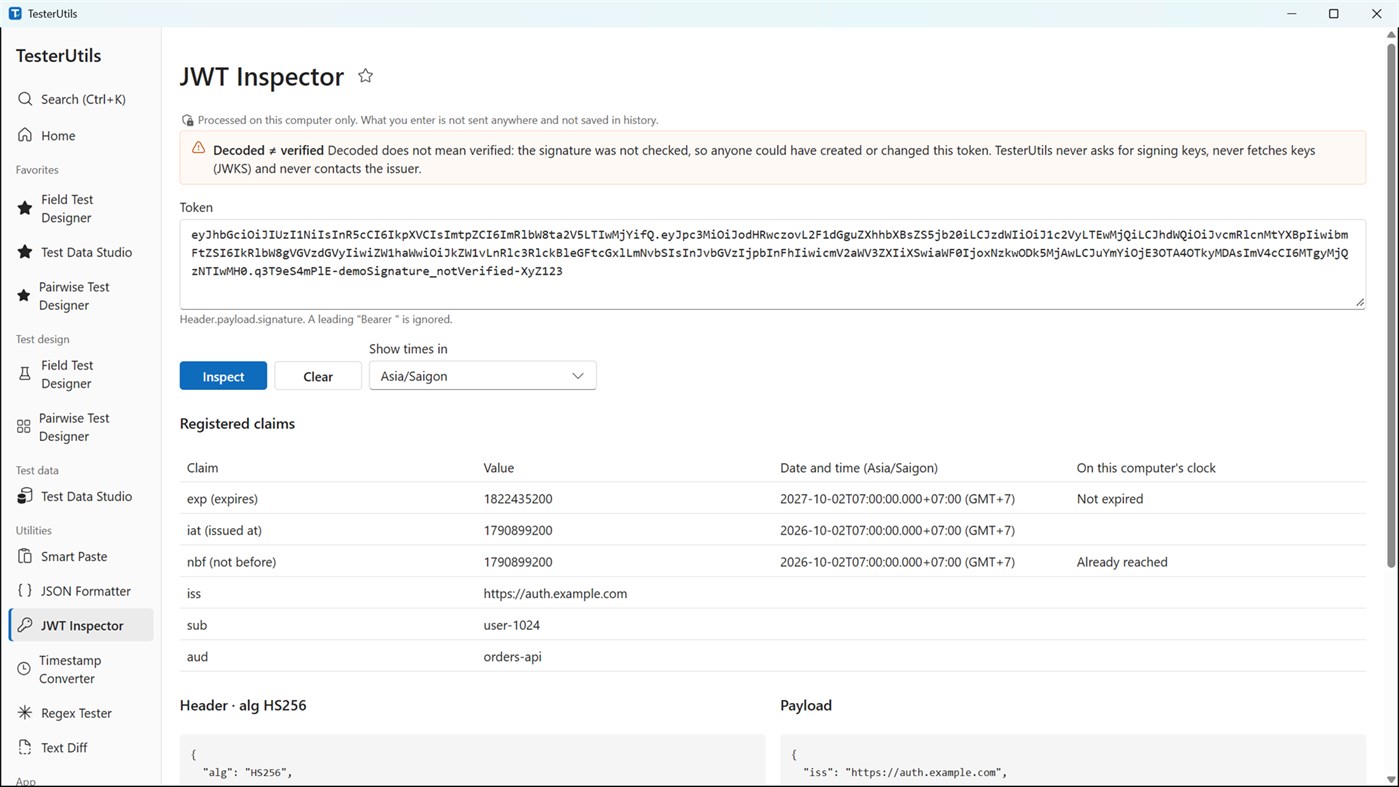Open the Show times in timezone dropdown
Screen dimensions: 1399x787
483,376
